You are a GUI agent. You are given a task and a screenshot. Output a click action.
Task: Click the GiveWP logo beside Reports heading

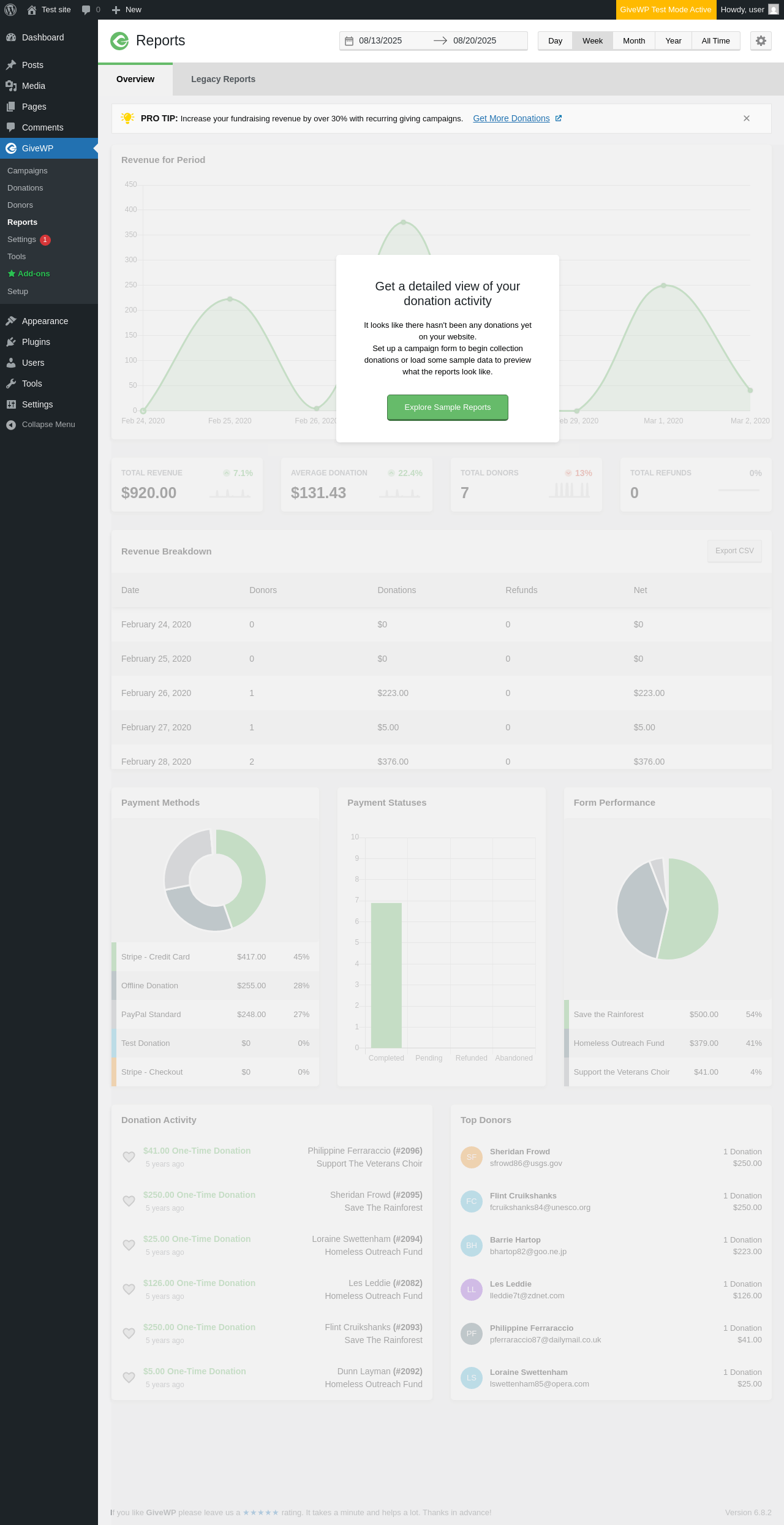point(119,41)
